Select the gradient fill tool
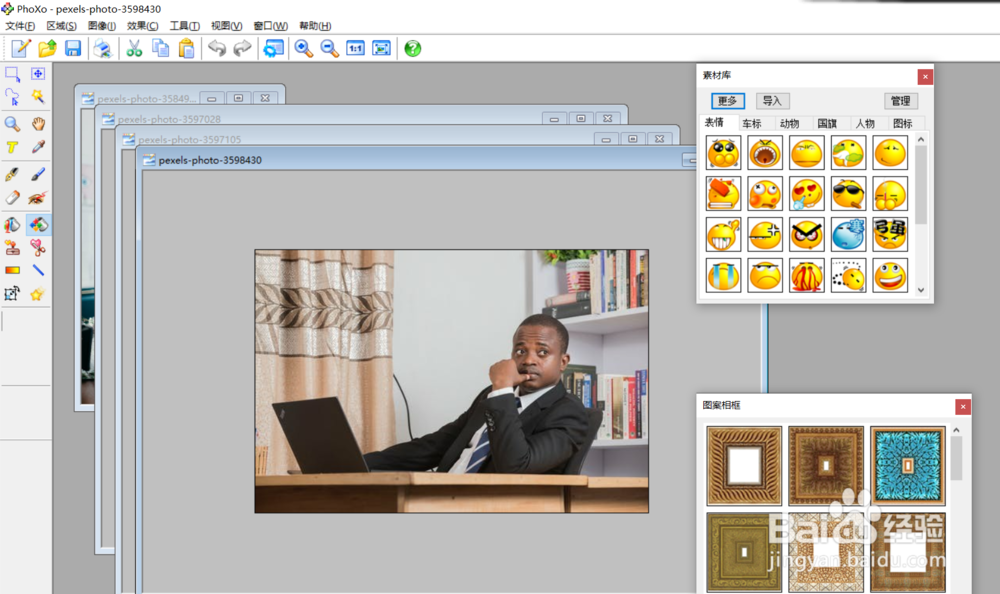 point(12,271)
